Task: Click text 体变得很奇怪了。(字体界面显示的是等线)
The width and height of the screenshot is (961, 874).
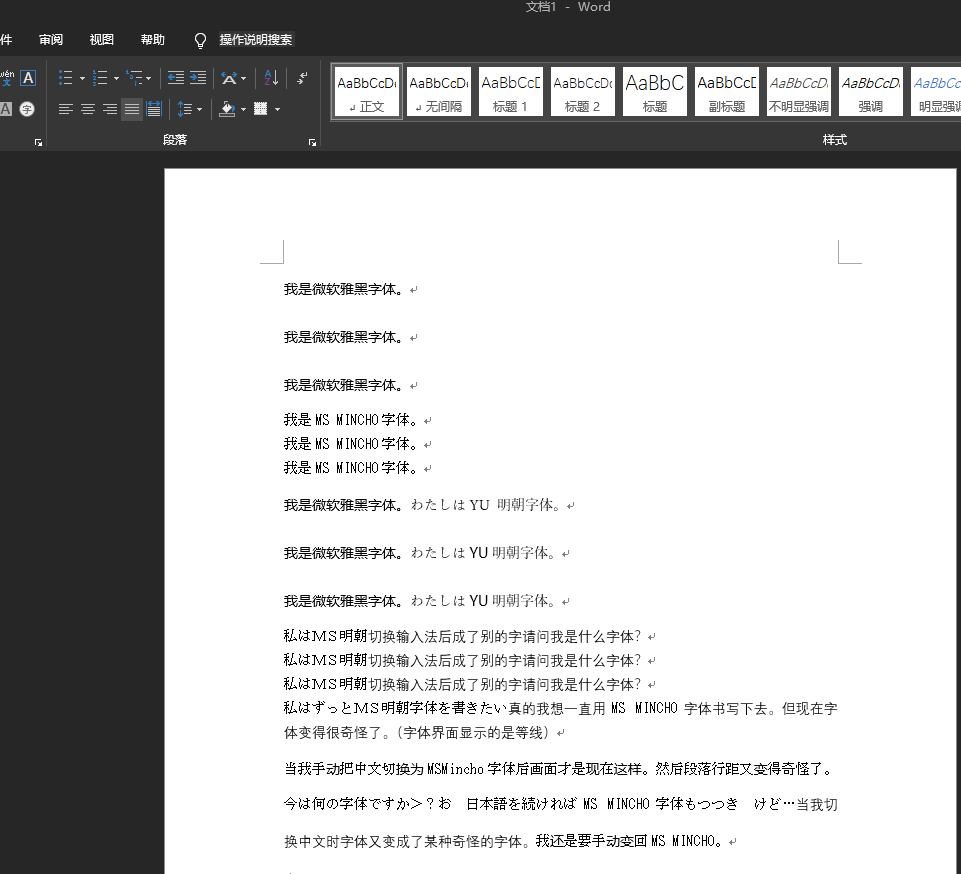Action: 416,733
